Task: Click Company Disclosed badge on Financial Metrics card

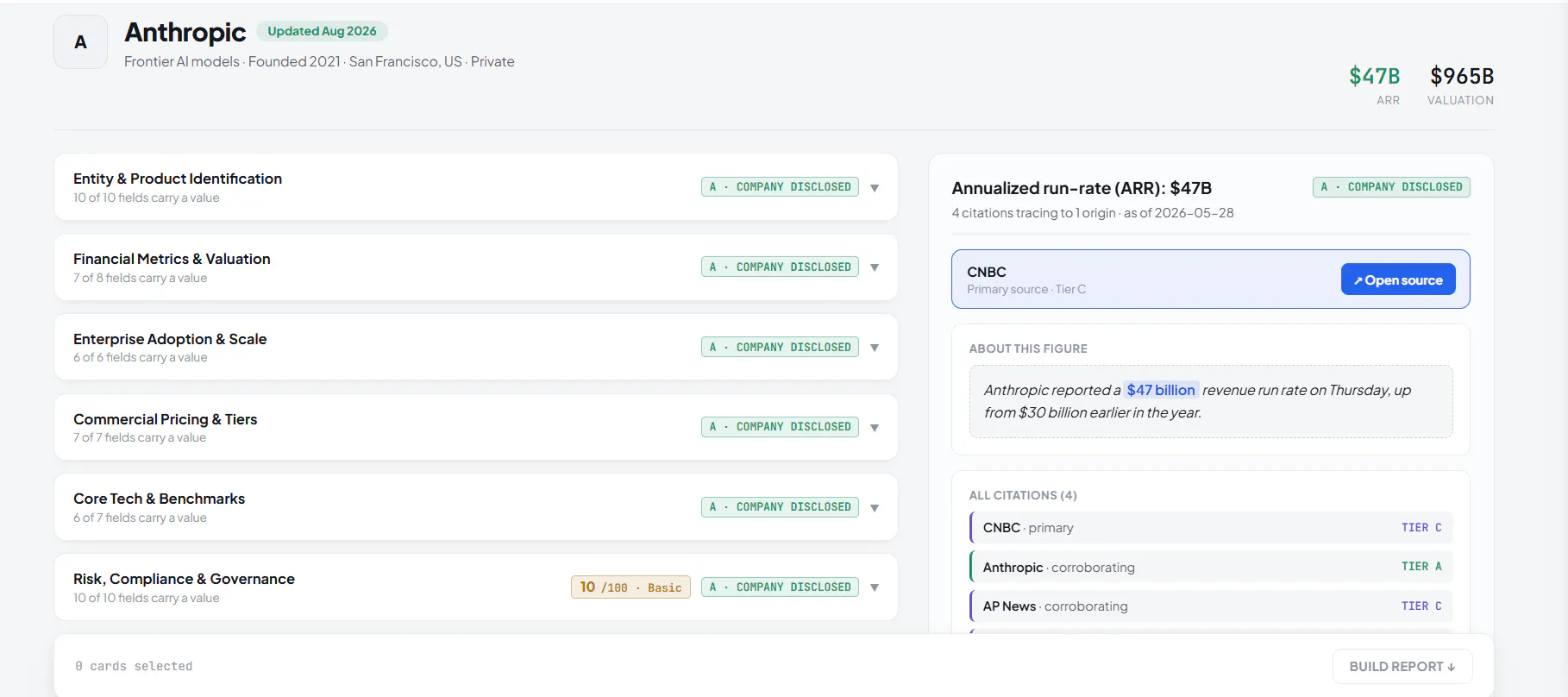Action: click(780, 267)
